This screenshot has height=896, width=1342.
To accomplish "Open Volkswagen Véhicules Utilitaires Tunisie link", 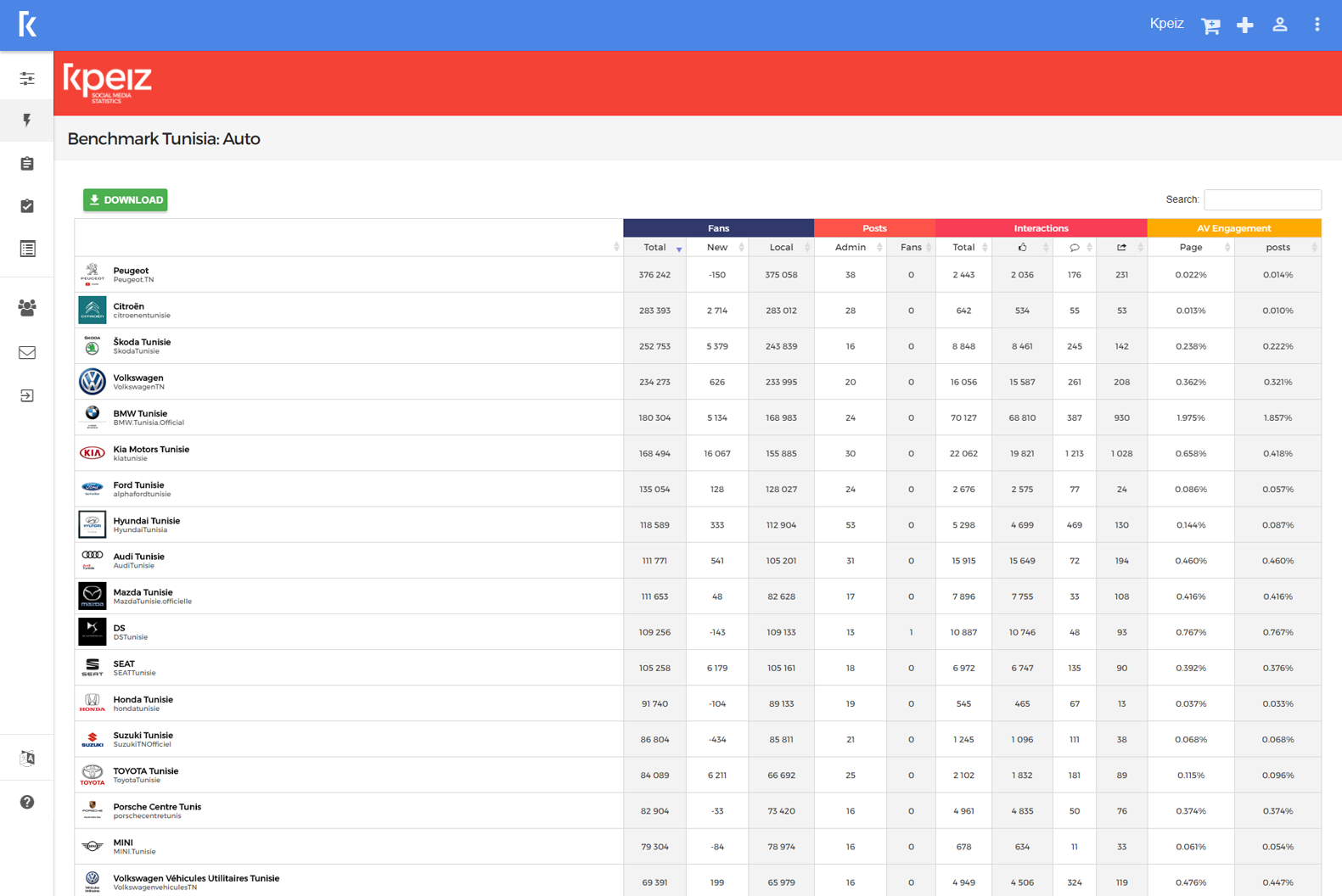I will tap(196, 878).
